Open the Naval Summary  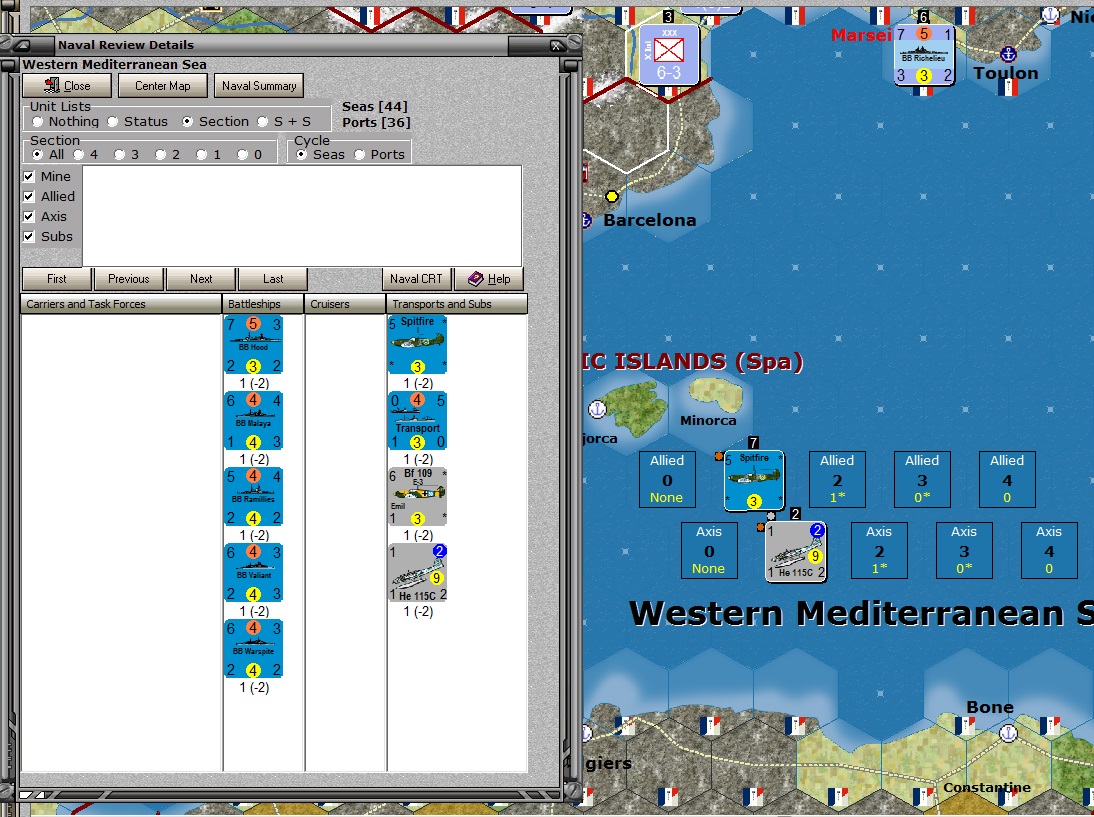259,86
